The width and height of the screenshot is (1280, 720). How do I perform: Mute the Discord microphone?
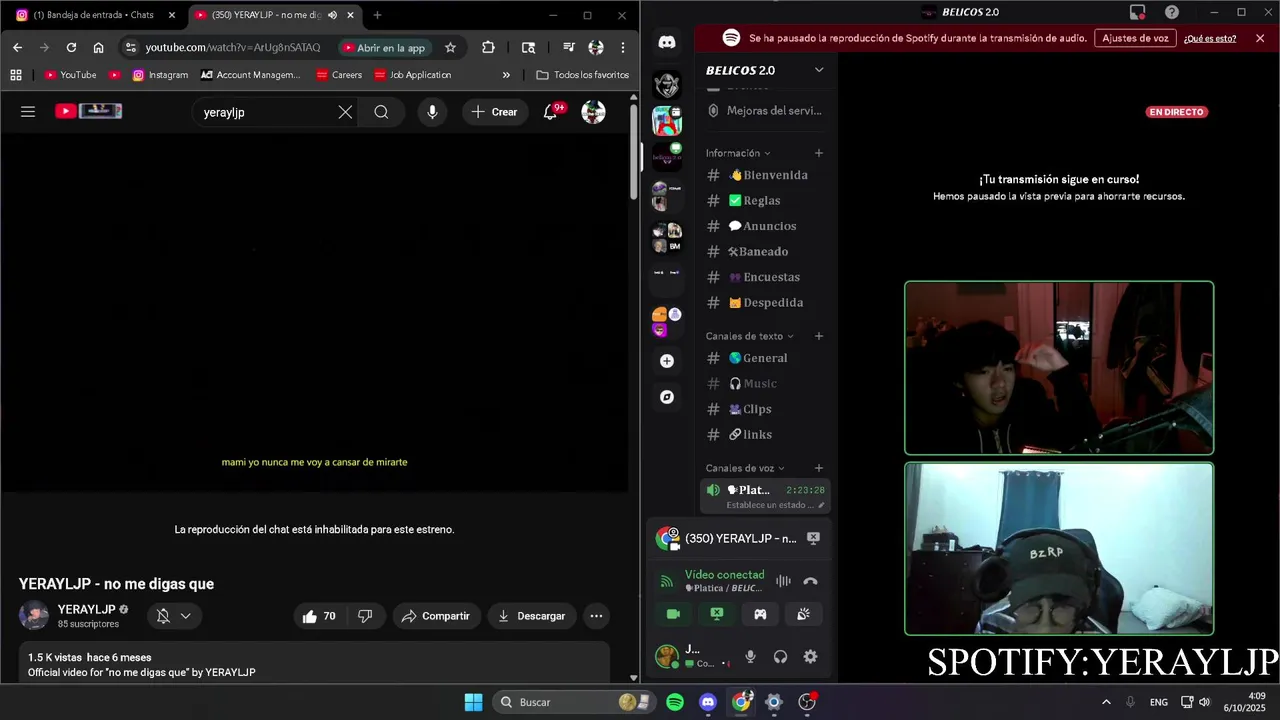pos(750,657)
